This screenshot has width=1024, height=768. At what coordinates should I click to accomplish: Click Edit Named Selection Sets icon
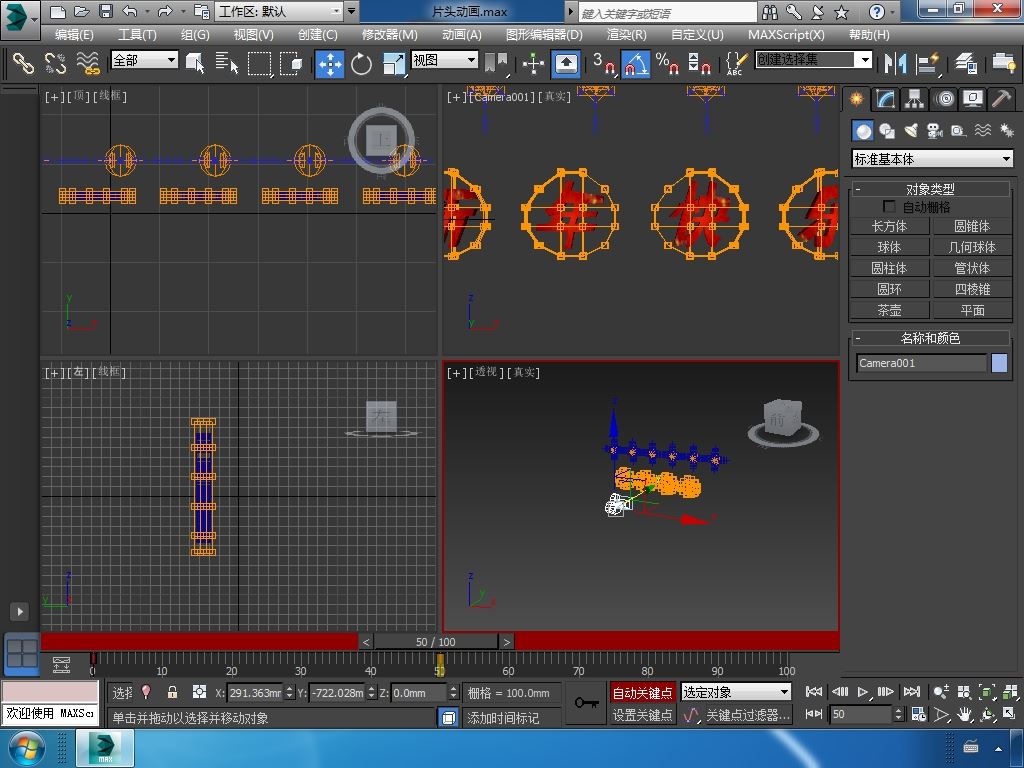coord(736,63)
